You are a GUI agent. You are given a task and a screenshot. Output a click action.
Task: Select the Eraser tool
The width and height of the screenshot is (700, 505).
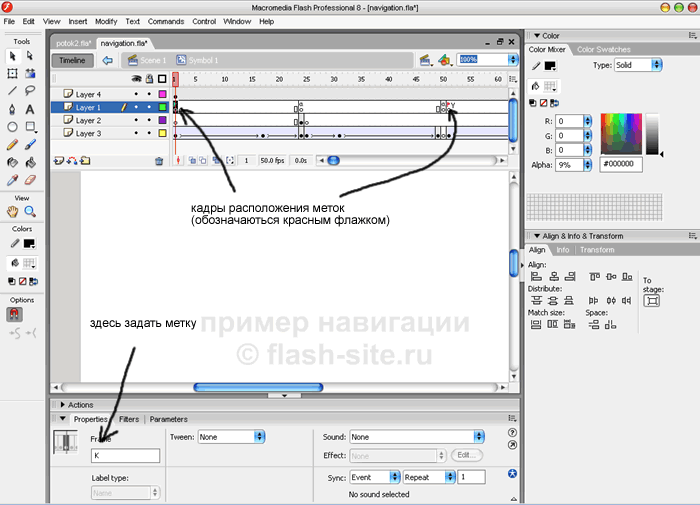(x=30, y=180)
